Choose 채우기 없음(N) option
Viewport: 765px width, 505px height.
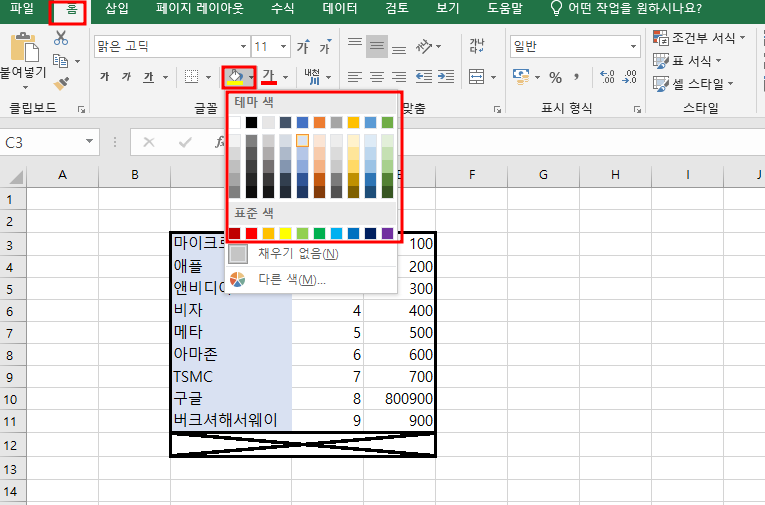(311, 254)
